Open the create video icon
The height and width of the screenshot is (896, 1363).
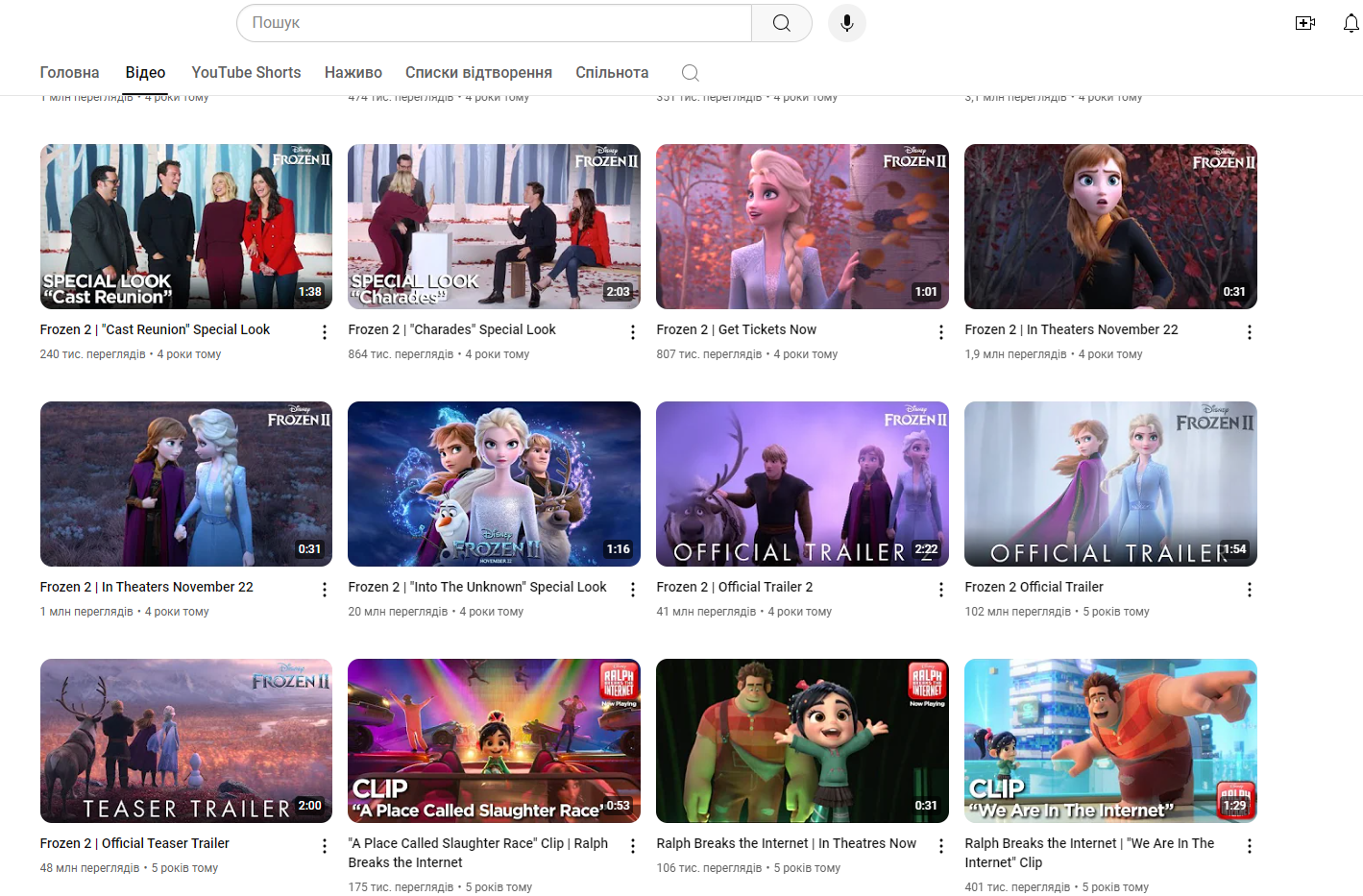(1305, 22)
